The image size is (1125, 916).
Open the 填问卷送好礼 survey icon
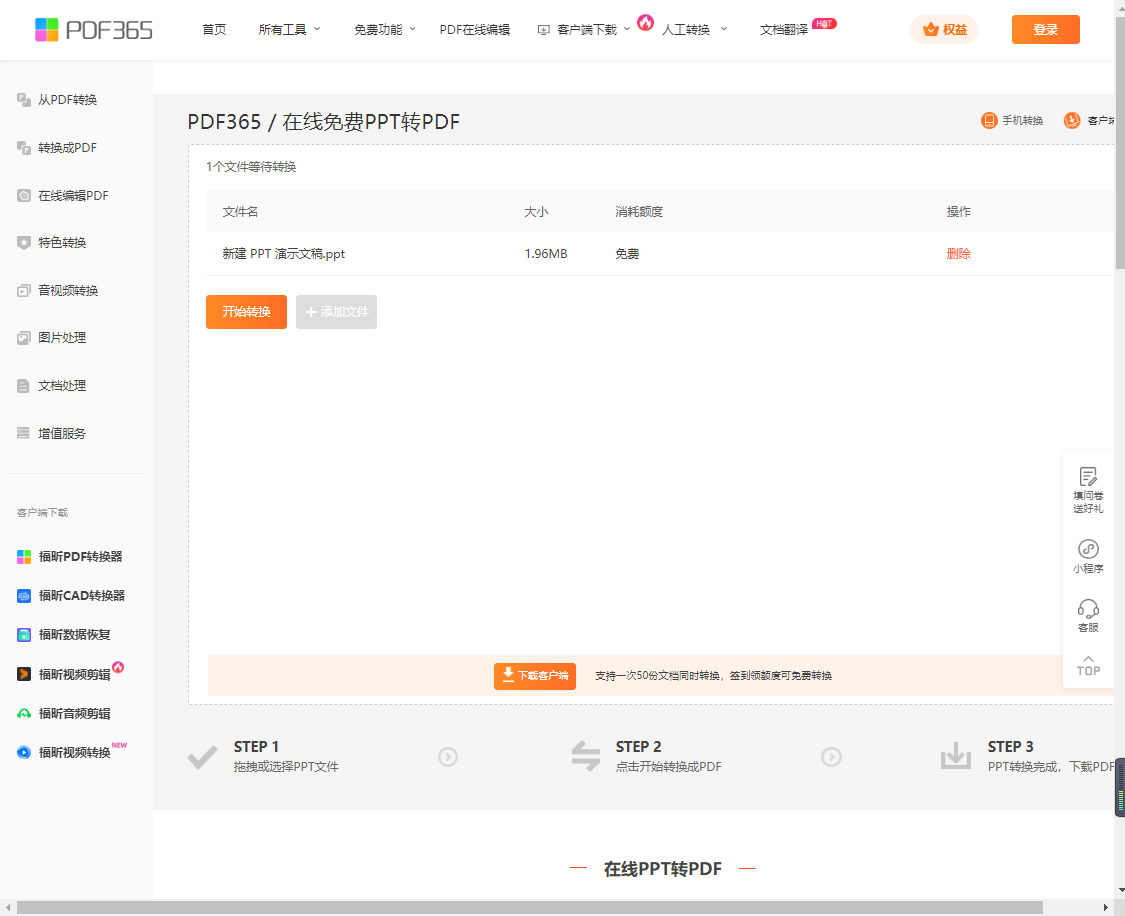[x=1088, y=476]
